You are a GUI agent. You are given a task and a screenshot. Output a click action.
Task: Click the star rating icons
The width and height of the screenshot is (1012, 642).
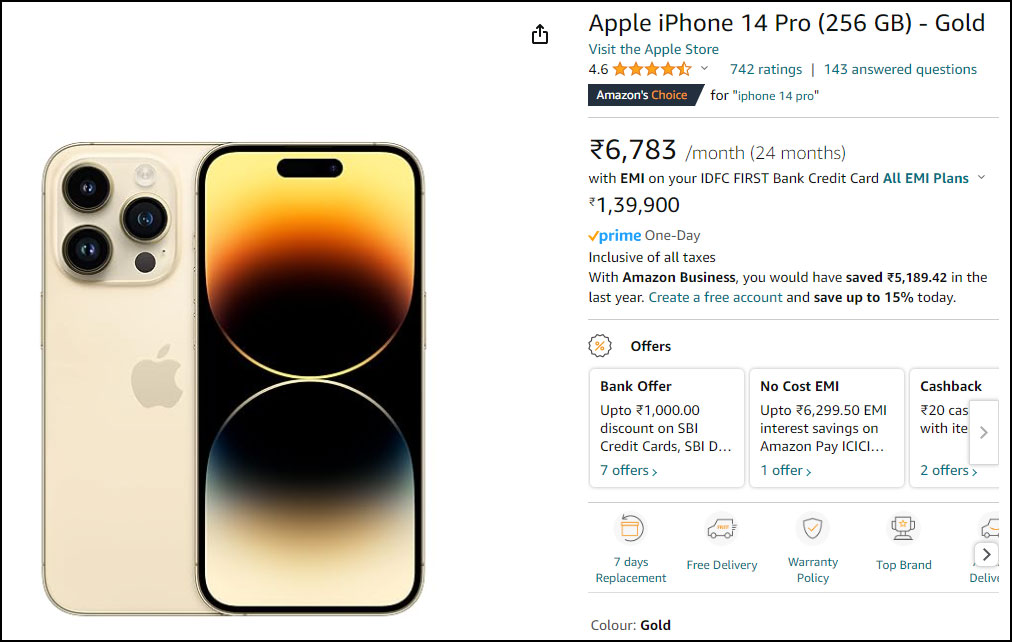tap(651, 69)
